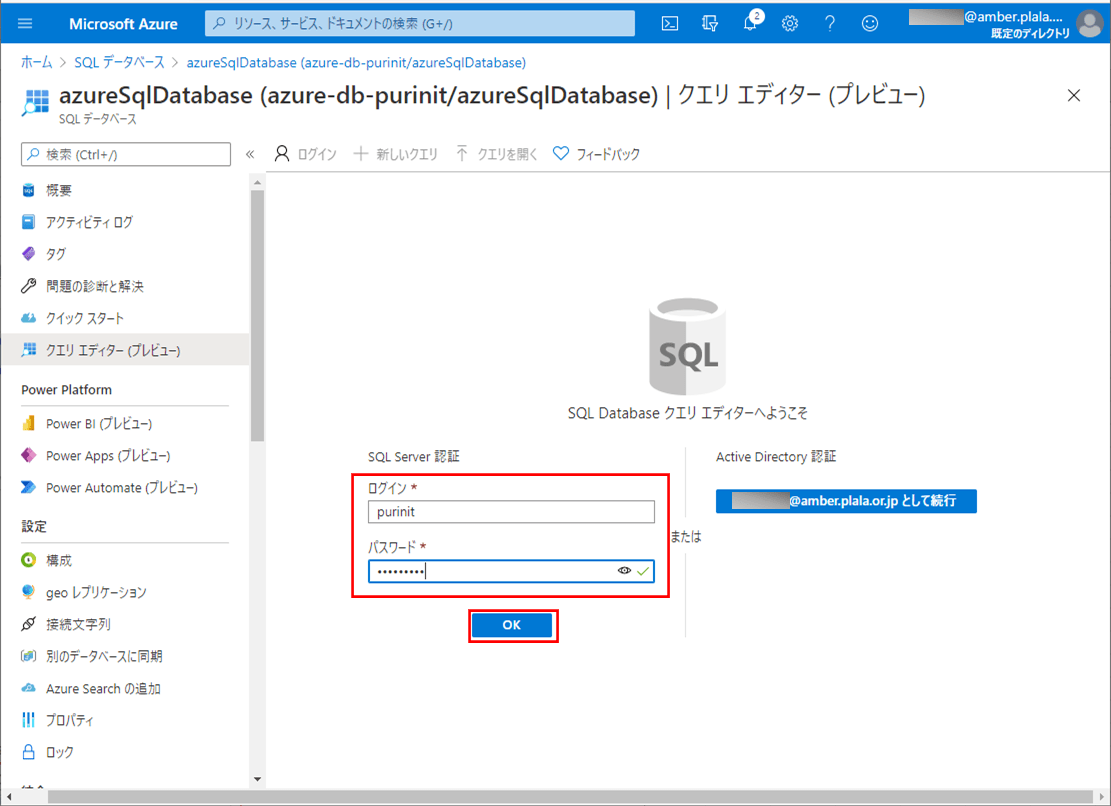The width and height of the screenshot is (1111, 806).
Task: Click the ログイン toolbar button
Action: point(305,154)
